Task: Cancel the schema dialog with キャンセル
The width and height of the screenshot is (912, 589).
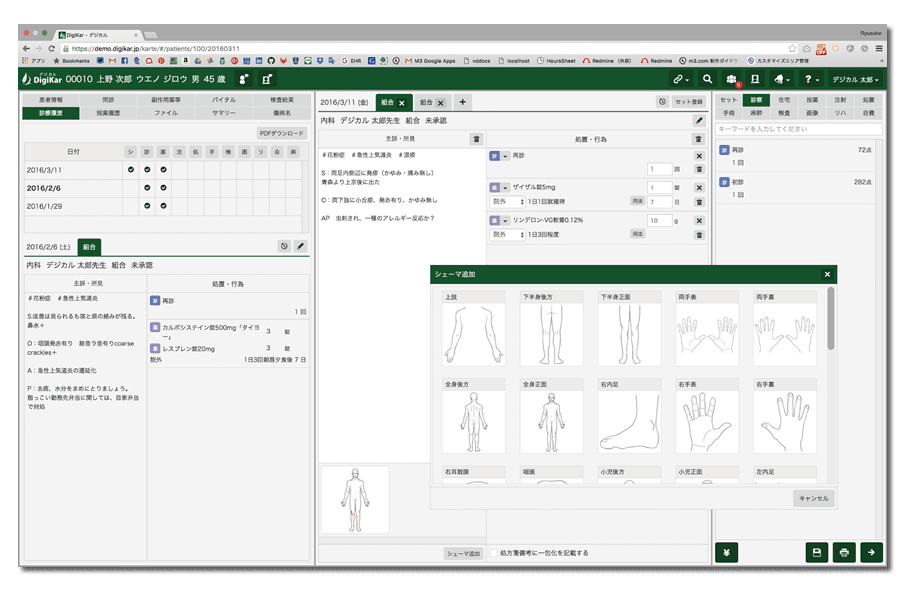Action: pos(814,498)
